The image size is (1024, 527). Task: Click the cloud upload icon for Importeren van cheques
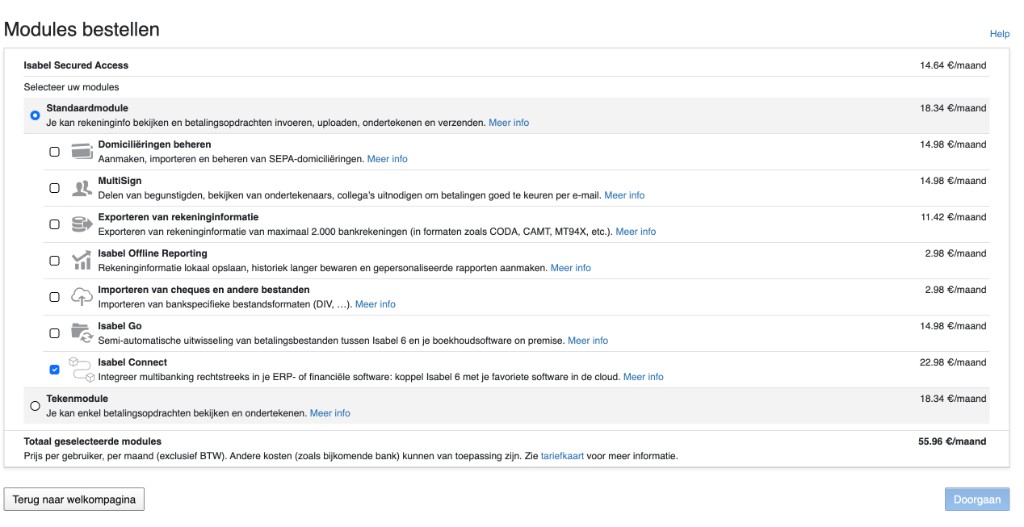tap(82, 297)
